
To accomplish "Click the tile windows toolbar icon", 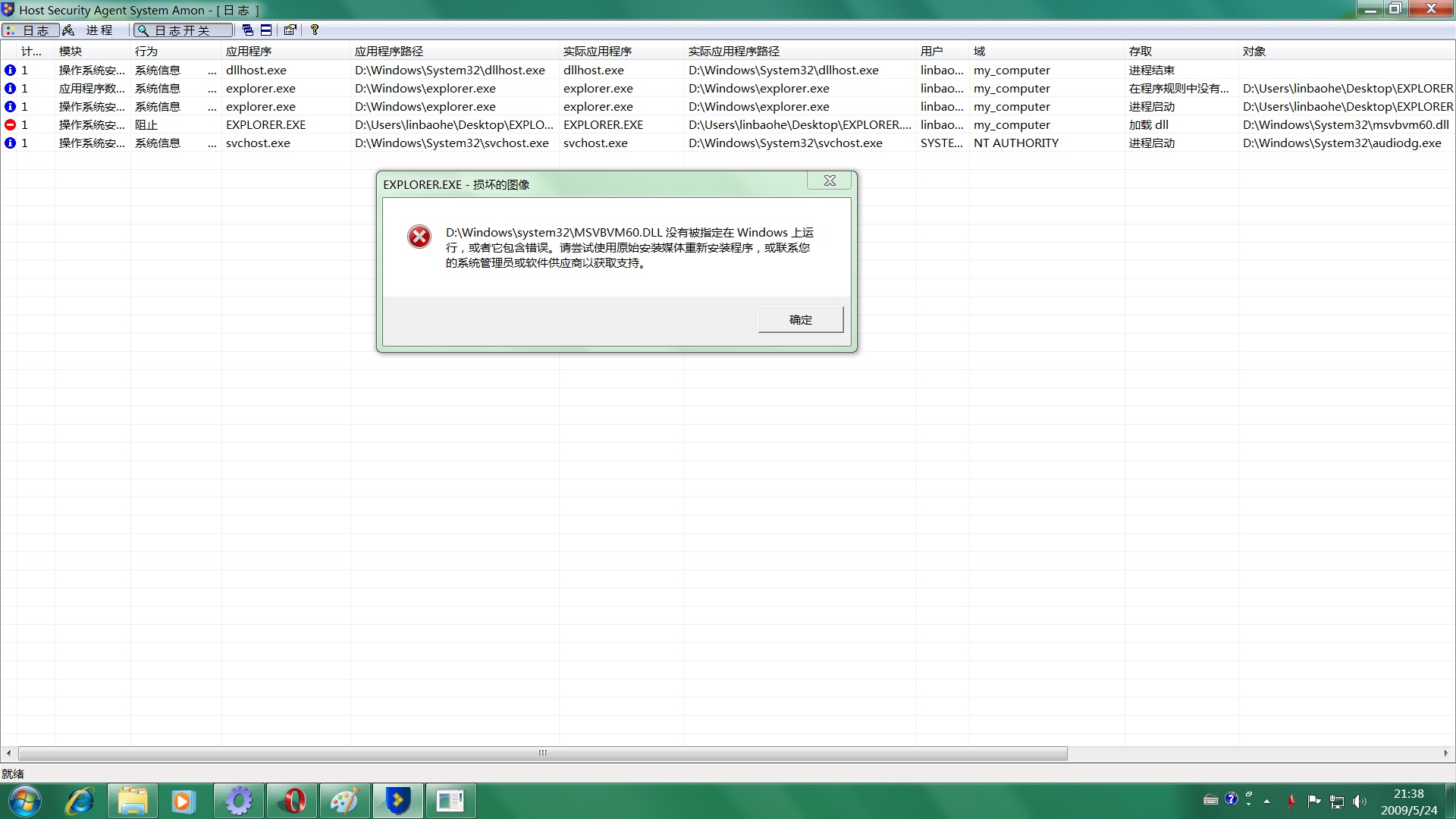I will [x=266, y=30].
